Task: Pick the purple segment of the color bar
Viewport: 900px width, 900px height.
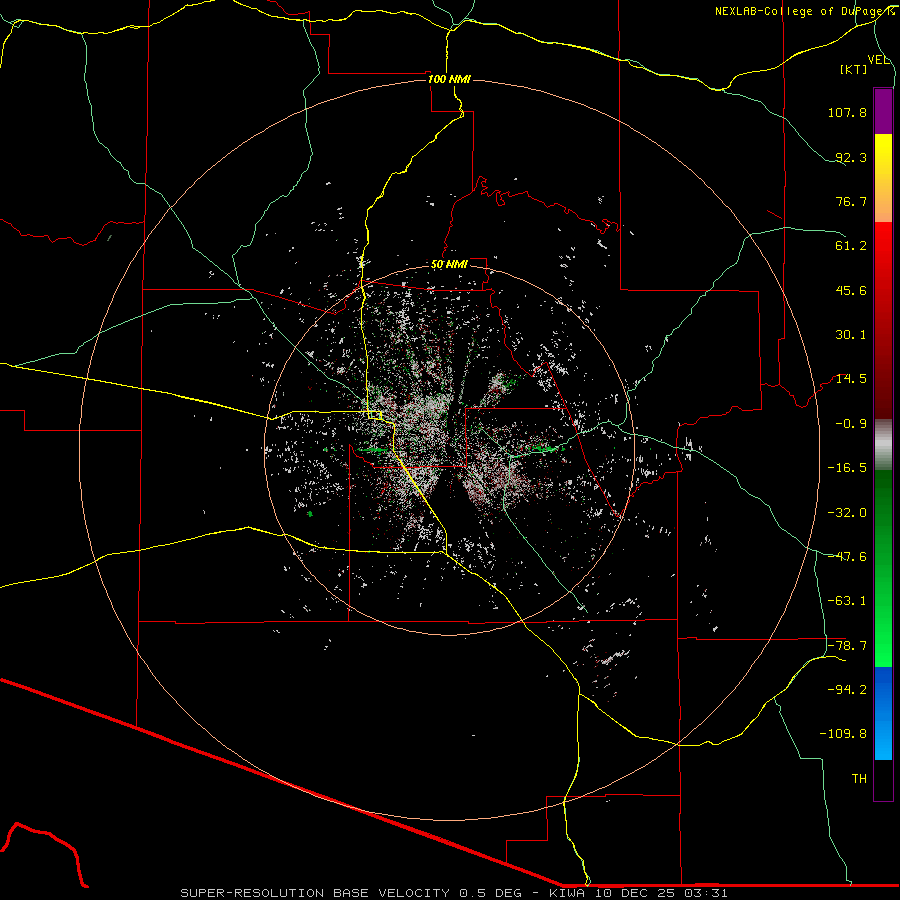Action: point(883,111)
